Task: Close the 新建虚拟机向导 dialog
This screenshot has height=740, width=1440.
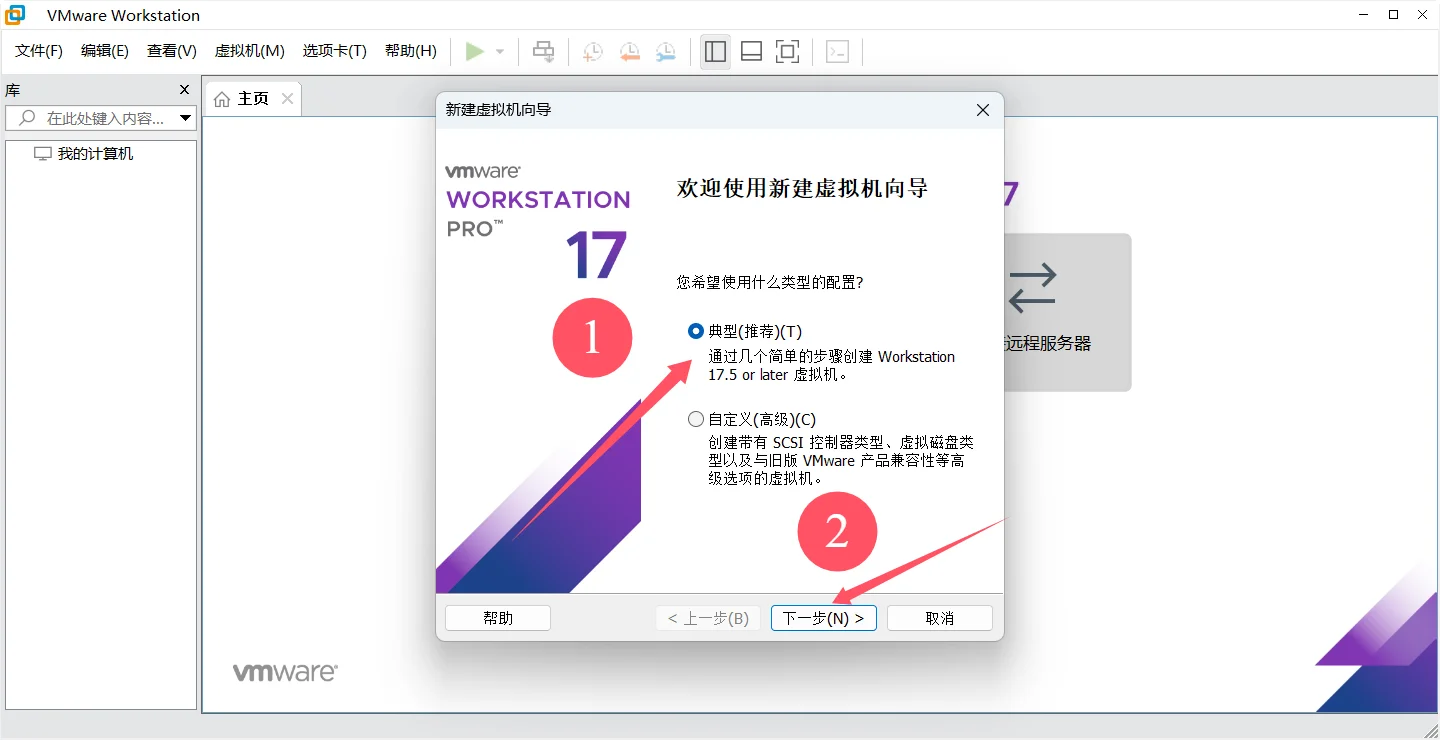Action: pos(983,110)
